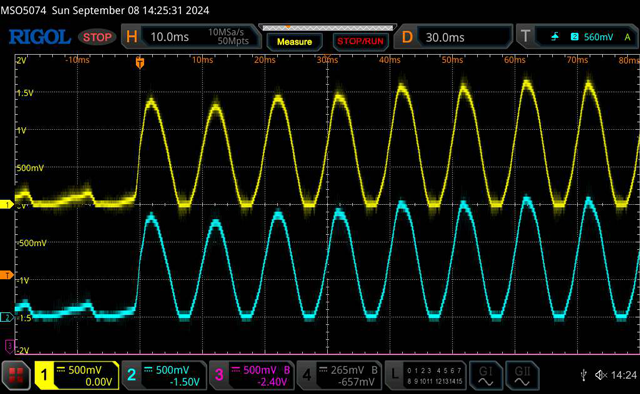This screenshot has width=640, height=394.
Task: Open delay D 30.0ms settings
Action: tap(453, 37)
